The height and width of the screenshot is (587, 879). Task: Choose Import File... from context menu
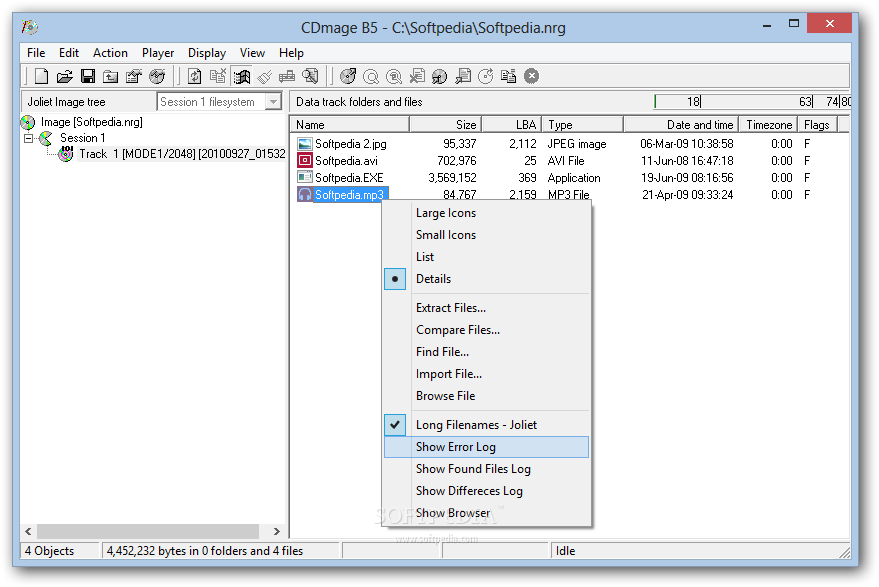pyautogui.click(x=487, y=374)
